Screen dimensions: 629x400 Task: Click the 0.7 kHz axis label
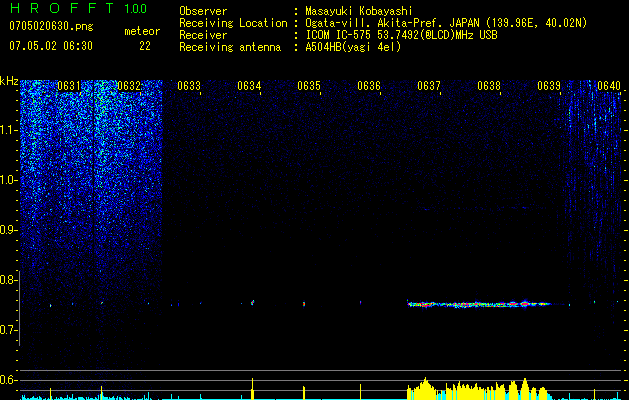[x=7, y=330]
